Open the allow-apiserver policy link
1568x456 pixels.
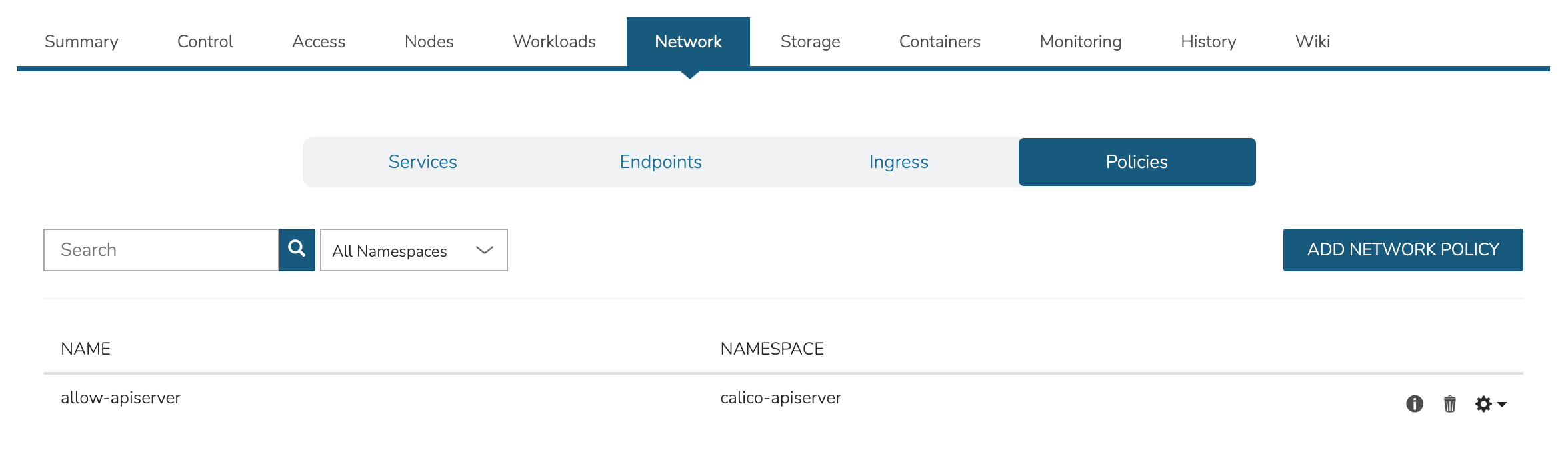coord(121,397)
